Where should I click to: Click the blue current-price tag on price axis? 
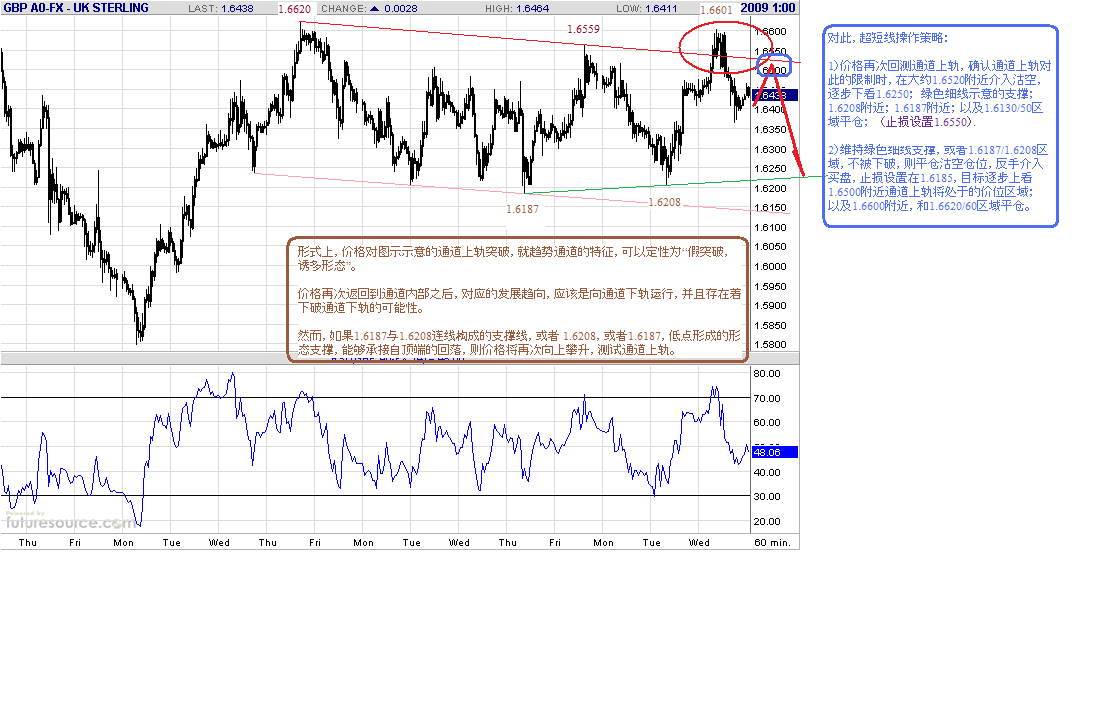(x=775, y=95)
